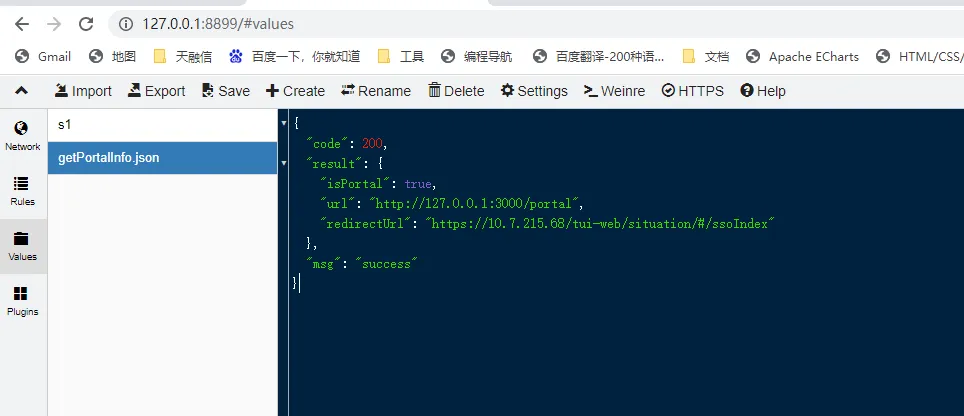
Task: Open the Network panel in sidebar
Action: pyautogui.click(x=22, y=135)
